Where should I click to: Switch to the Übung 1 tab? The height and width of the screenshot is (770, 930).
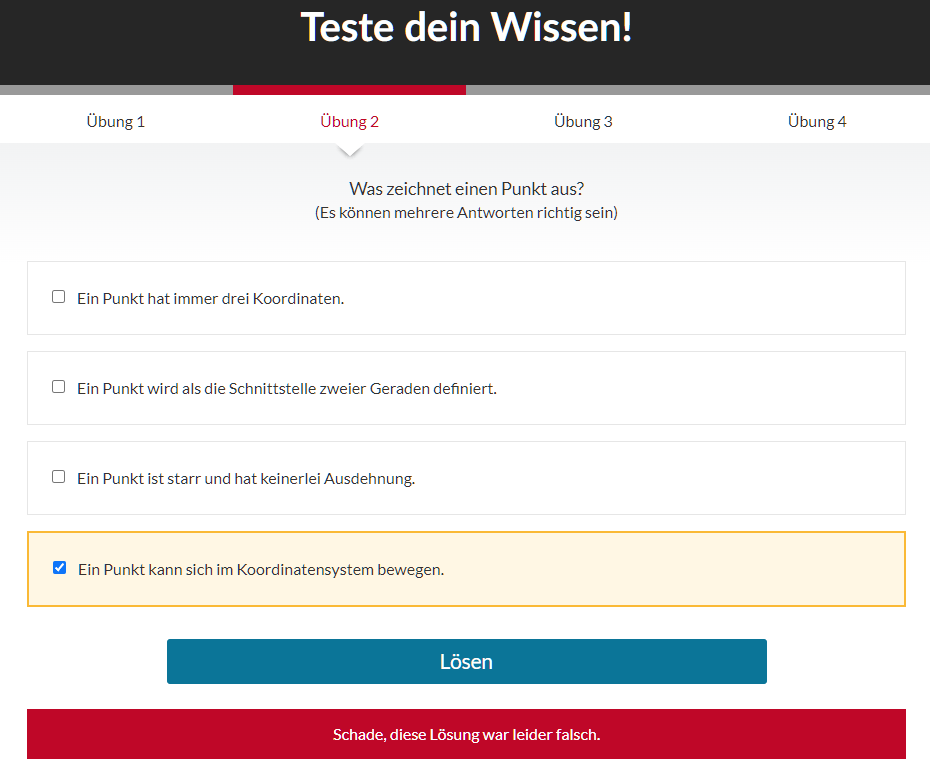pos(116,121)
